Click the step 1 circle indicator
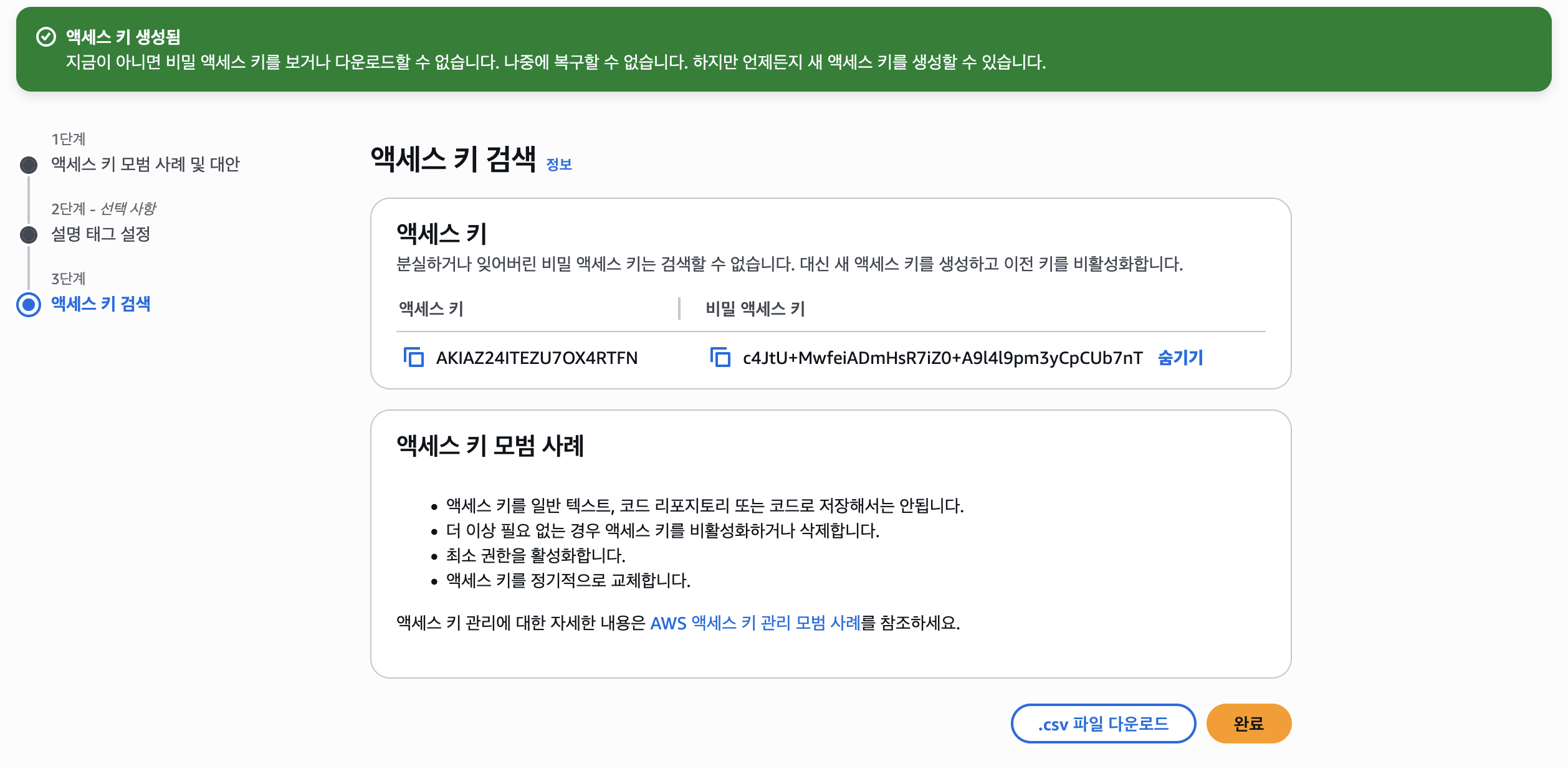 pyautogui.click(x=29, y=165)
